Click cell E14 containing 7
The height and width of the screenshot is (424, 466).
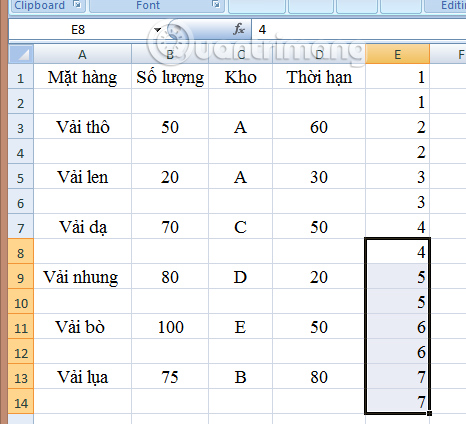tap(398, 401)
